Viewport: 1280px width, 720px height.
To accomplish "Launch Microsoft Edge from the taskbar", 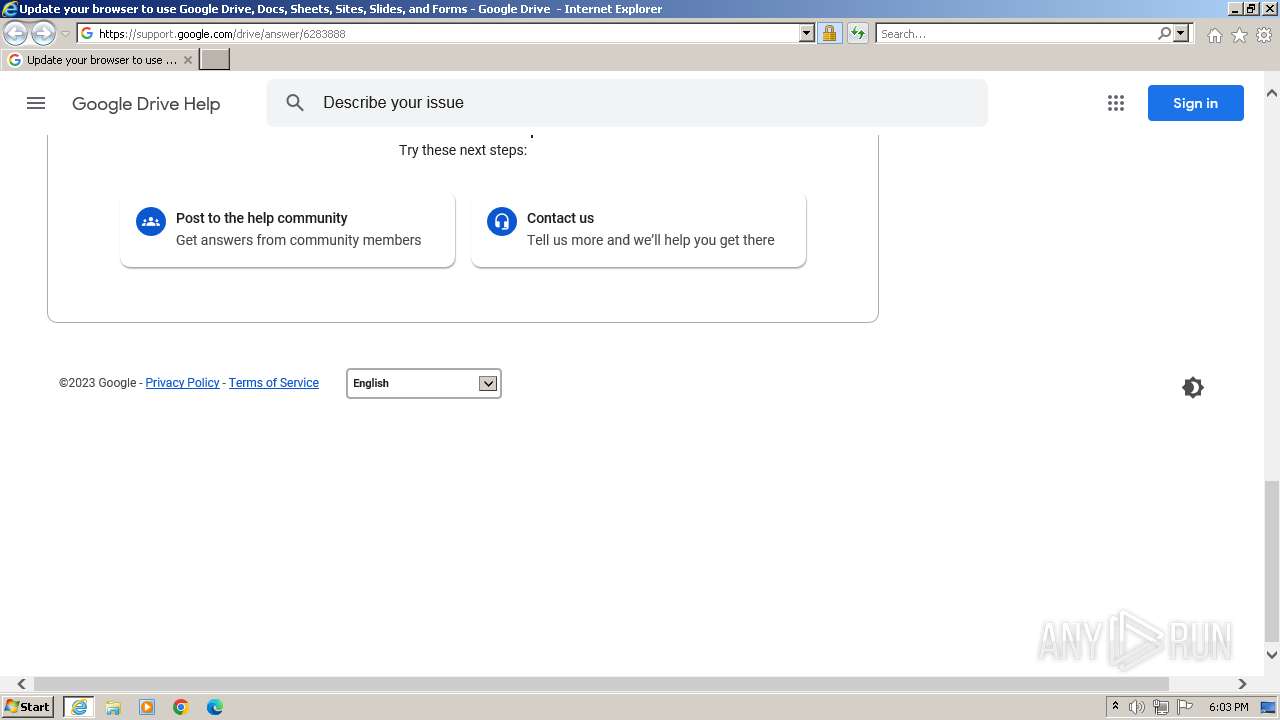I will coord(215,707).
